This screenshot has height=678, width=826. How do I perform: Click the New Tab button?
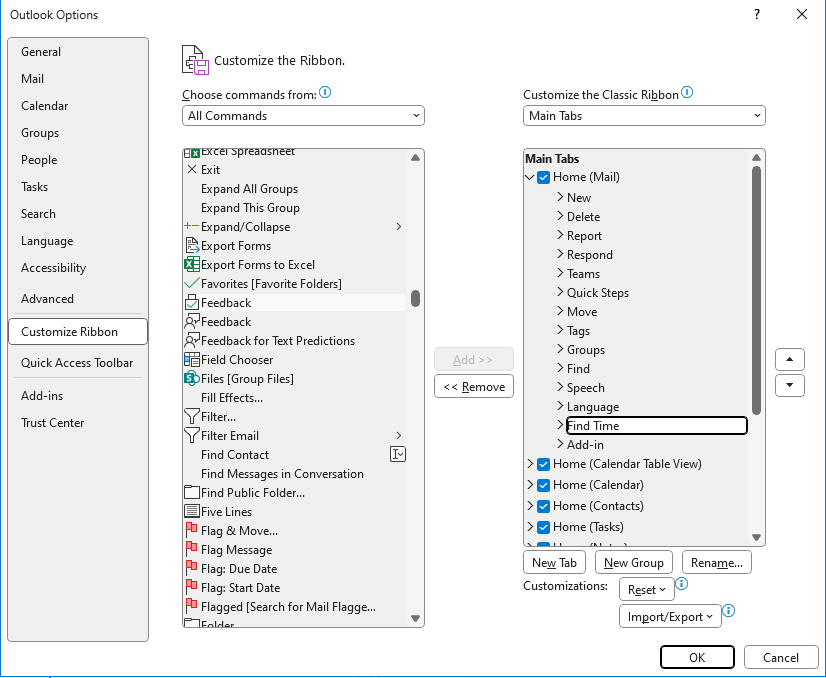(554, 563)
